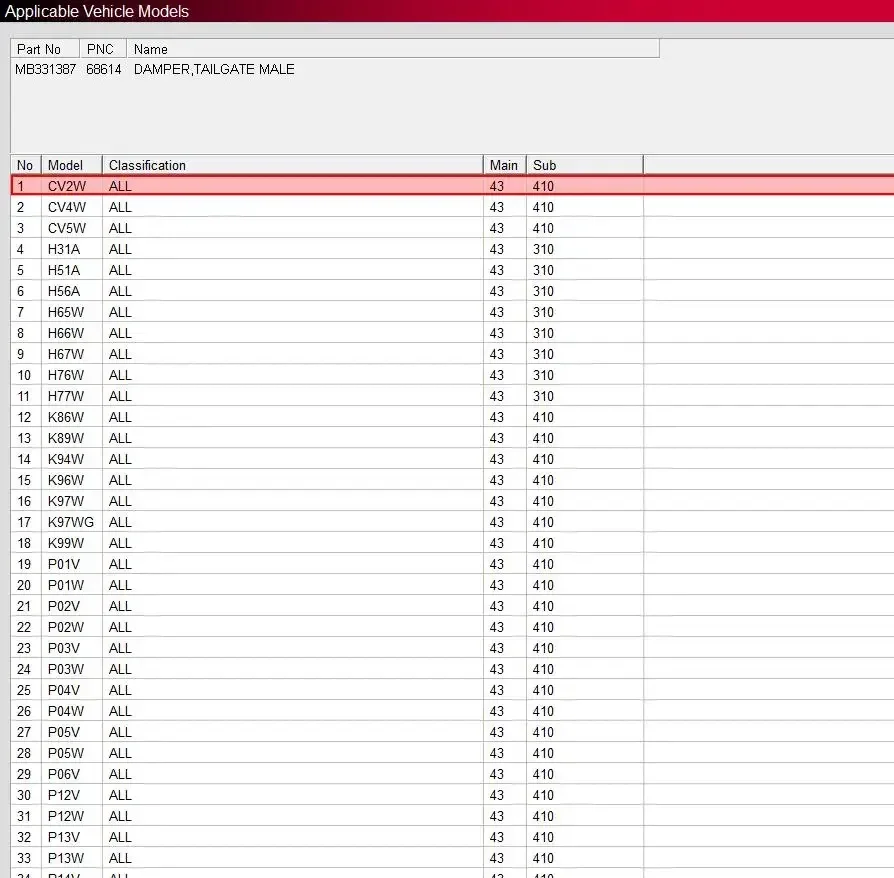Select the P12W model row

coord(453,816)
